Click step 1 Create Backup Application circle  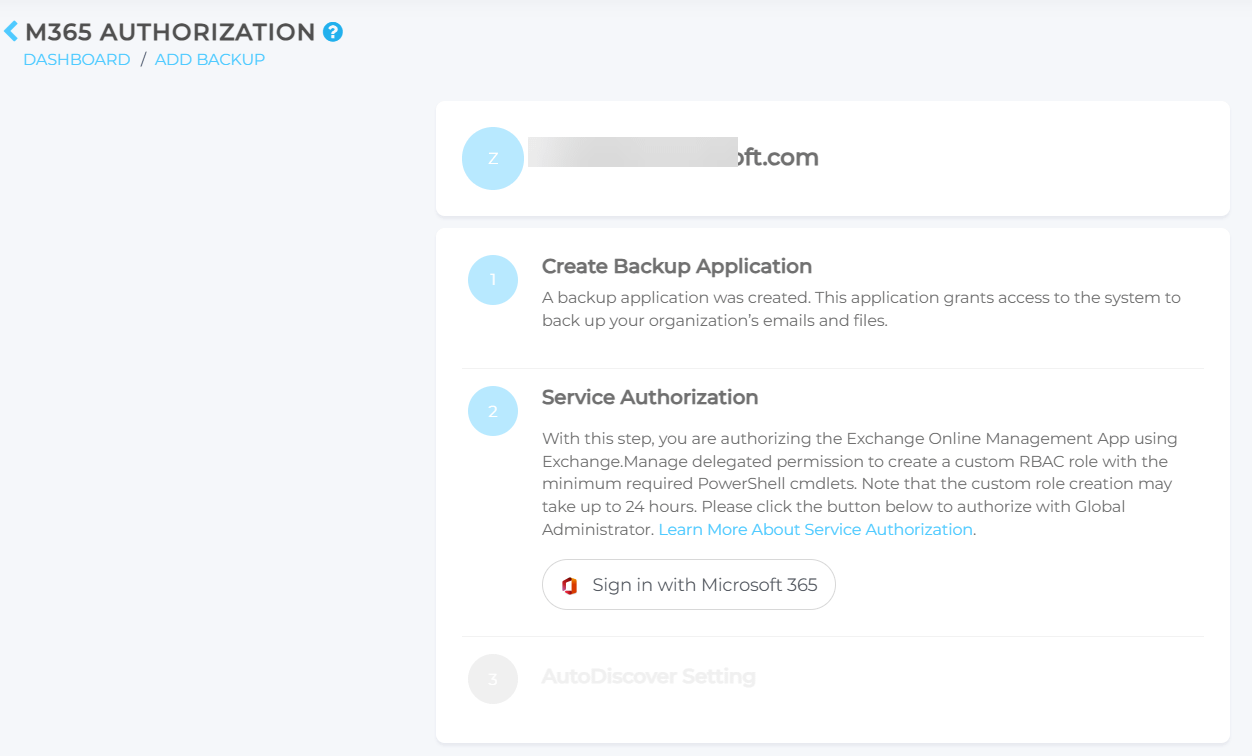(492, 280)
